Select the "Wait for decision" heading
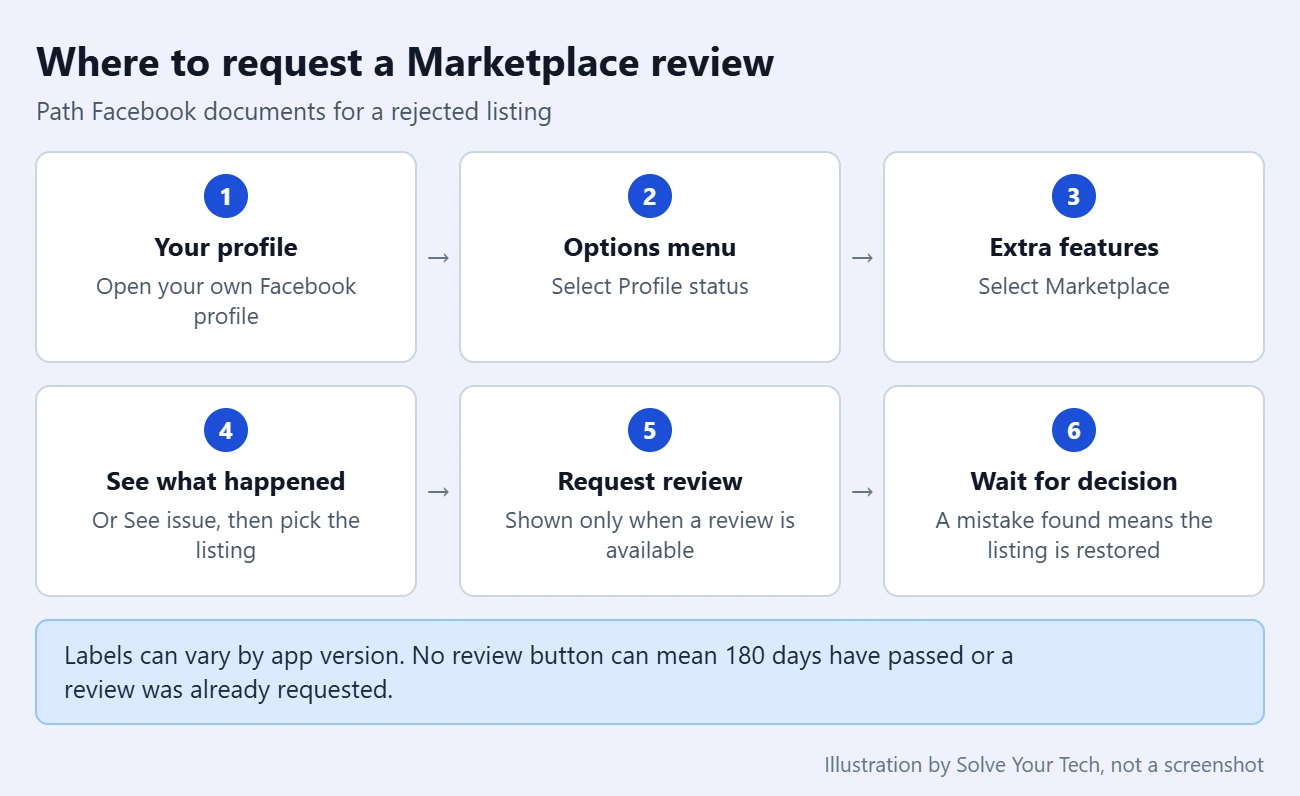This screenshot has height=796, width=1300. click(x=1074, y=481)
